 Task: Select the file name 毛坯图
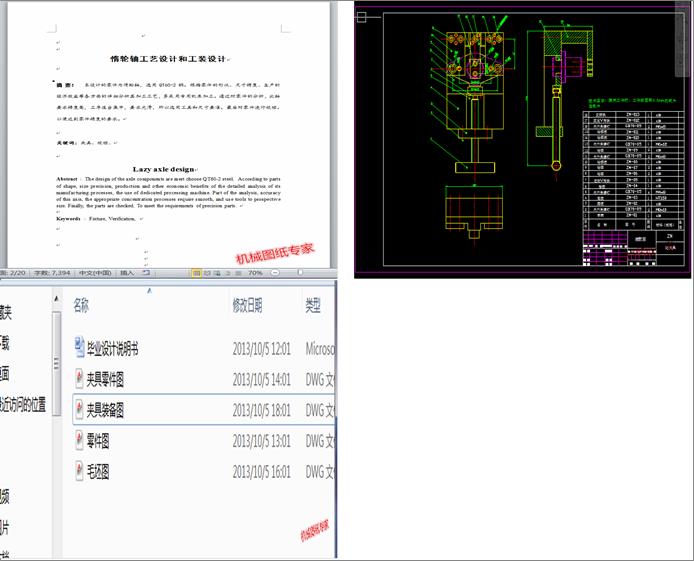coord(98,472)
